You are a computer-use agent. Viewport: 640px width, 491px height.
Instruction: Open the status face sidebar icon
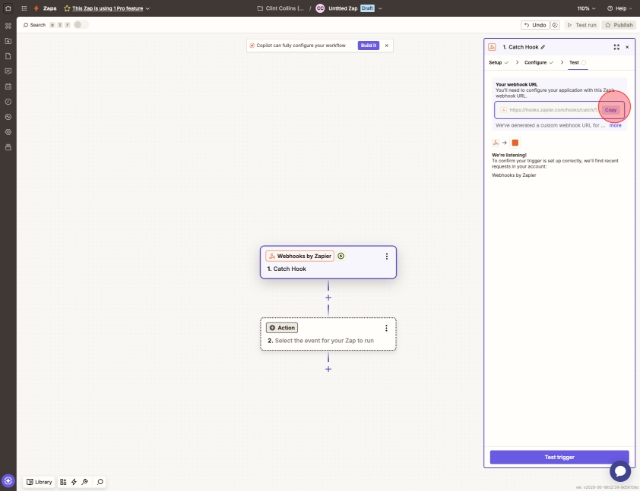[8, 117]
